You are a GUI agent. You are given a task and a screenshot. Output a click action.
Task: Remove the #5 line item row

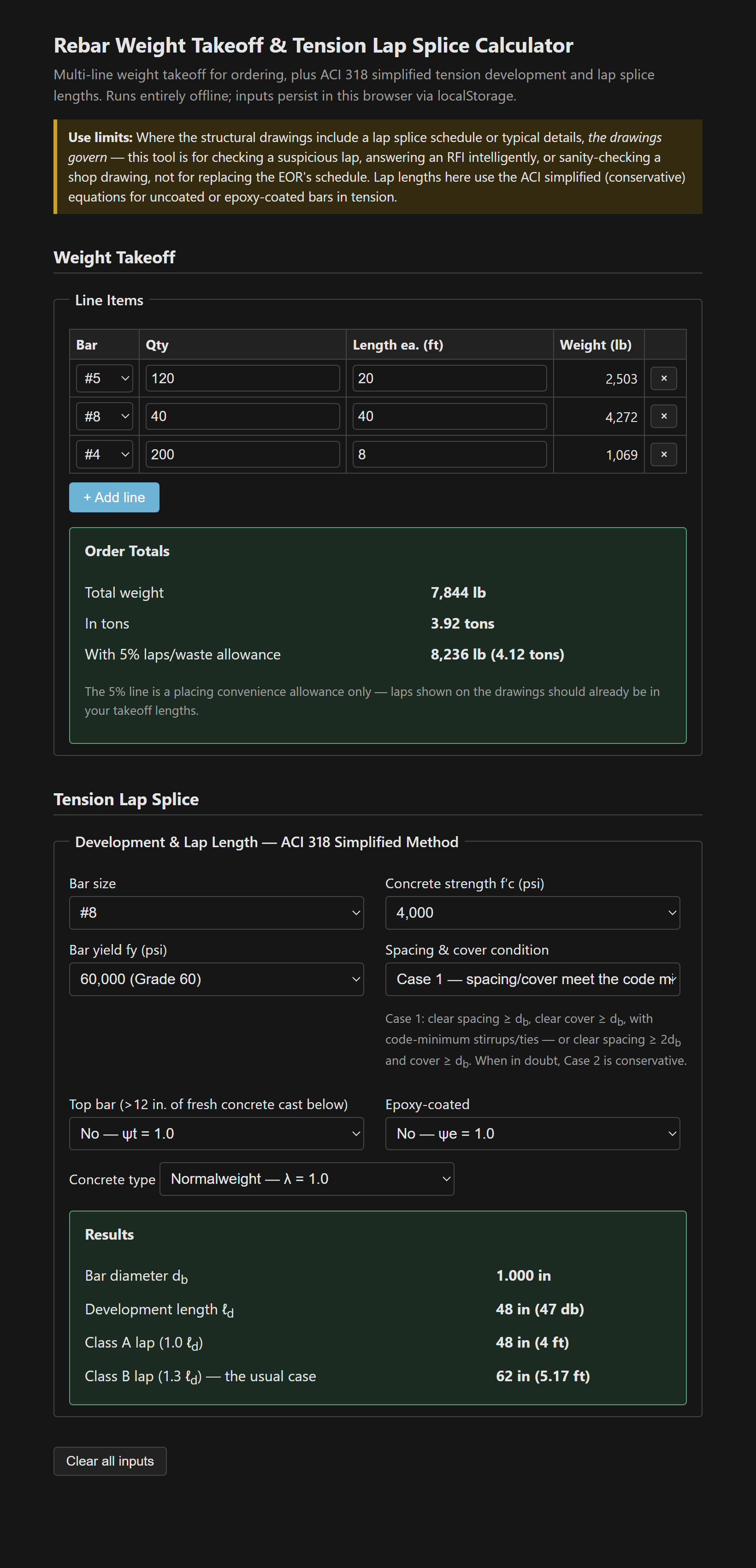[663, 378]
